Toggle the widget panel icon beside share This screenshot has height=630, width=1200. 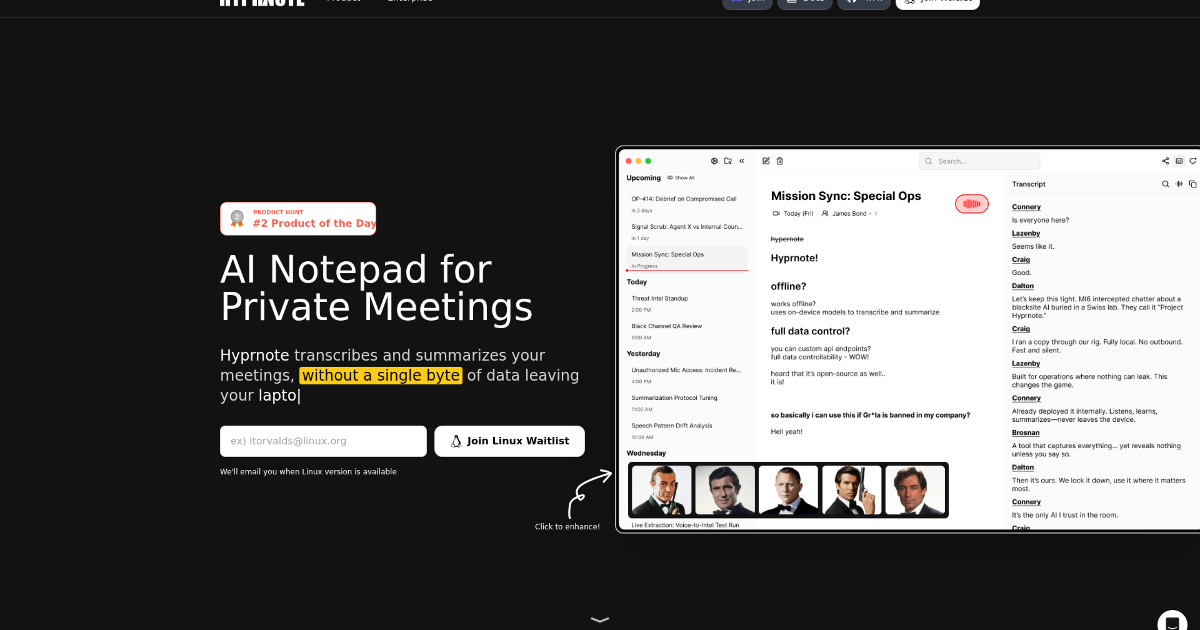click(1179, 161)
